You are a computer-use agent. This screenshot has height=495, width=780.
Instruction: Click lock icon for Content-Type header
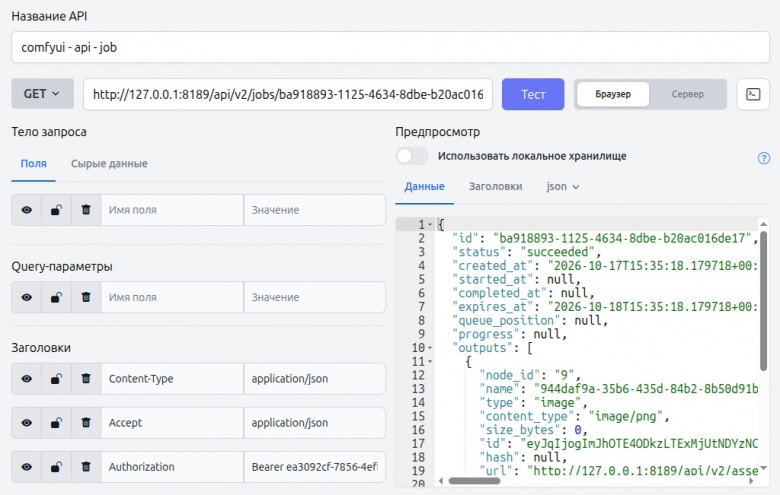coord(56,379)
